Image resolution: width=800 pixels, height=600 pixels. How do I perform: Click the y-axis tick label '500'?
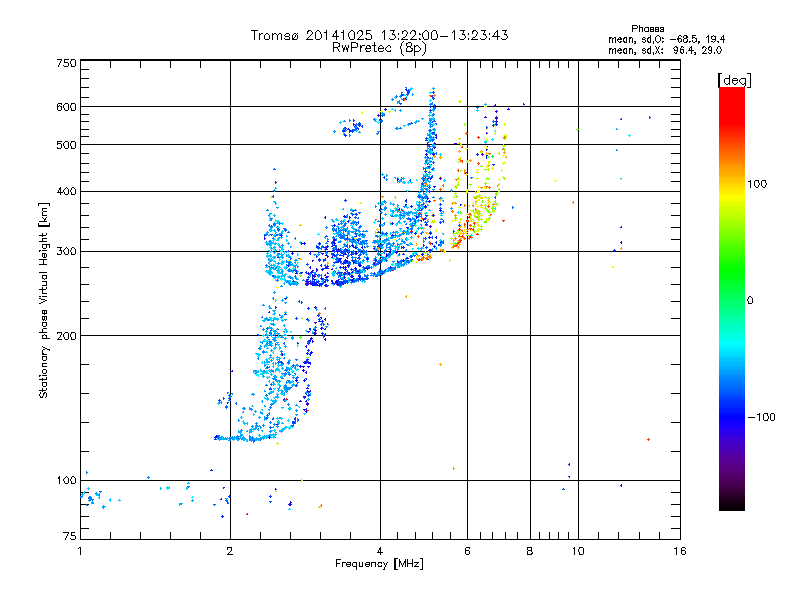coord(66,145)
